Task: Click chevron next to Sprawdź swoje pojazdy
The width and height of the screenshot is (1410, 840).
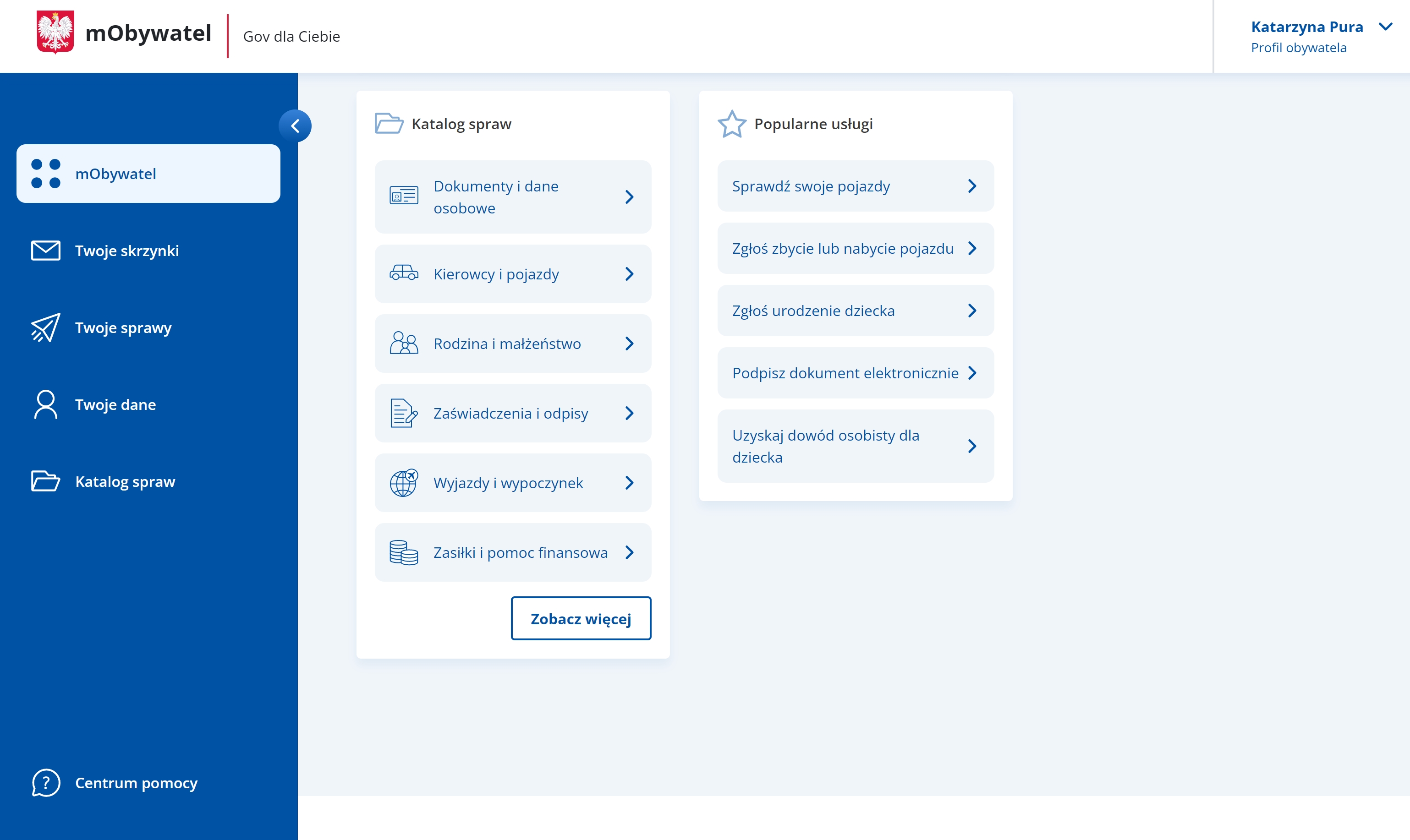Action: point(972,185)
